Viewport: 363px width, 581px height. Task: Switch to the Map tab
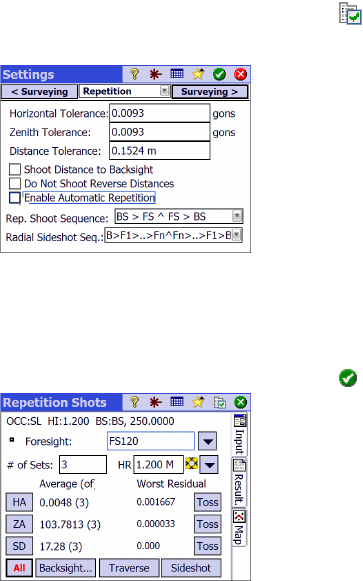[x=240, y=528]
